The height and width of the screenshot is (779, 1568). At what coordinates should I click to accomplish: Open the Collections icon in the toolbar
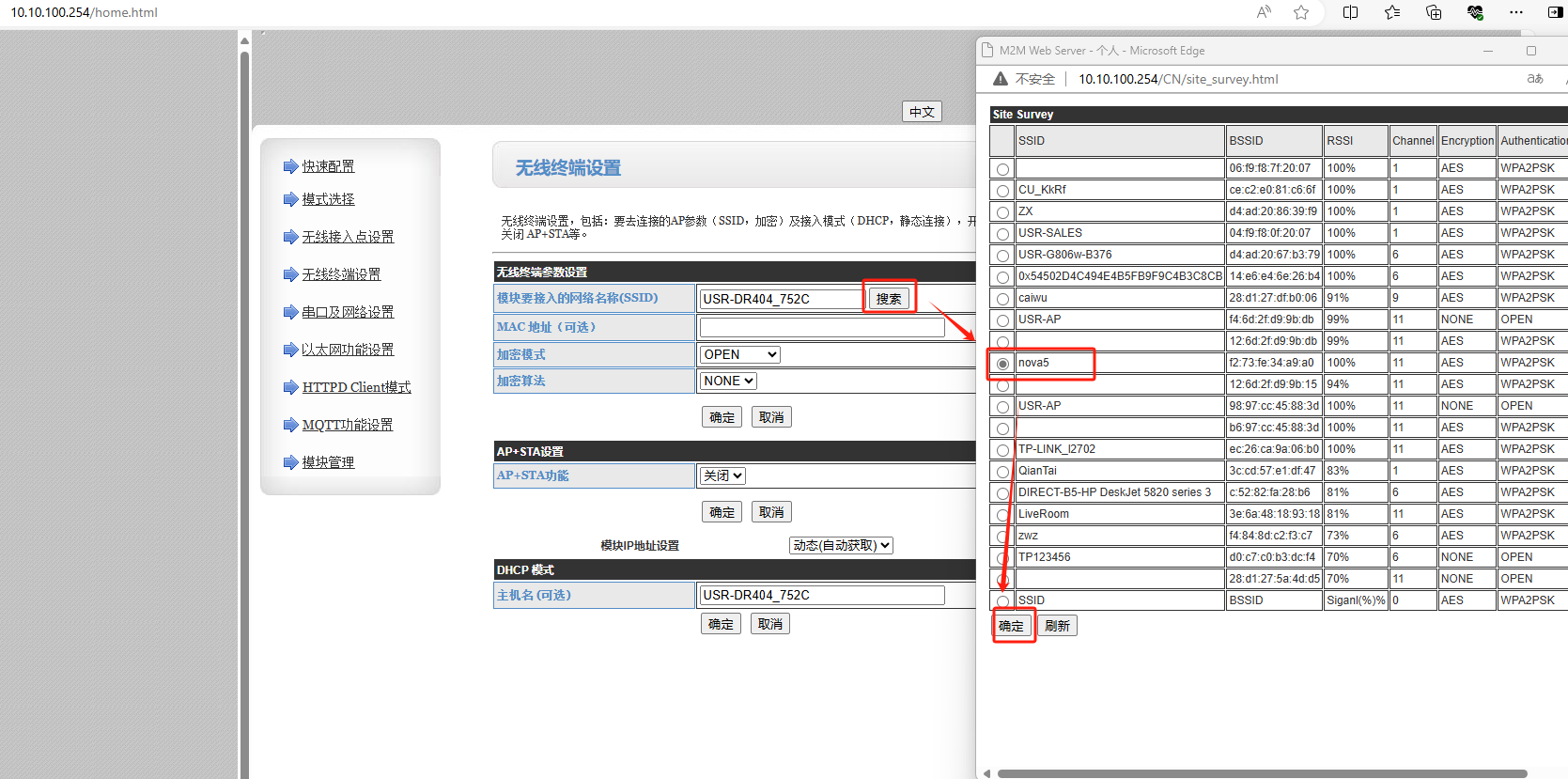pos(1434,12)
